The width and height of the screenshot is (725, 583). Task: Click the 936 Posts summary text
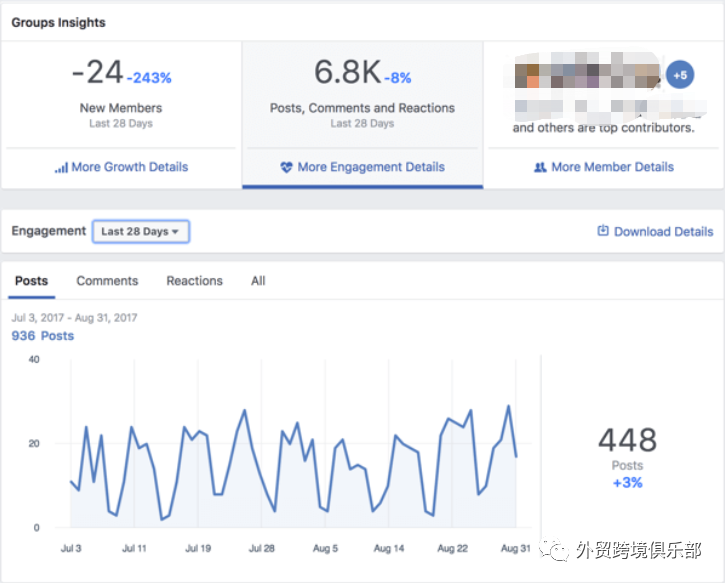pyautogui.click(x=43, y=336)
